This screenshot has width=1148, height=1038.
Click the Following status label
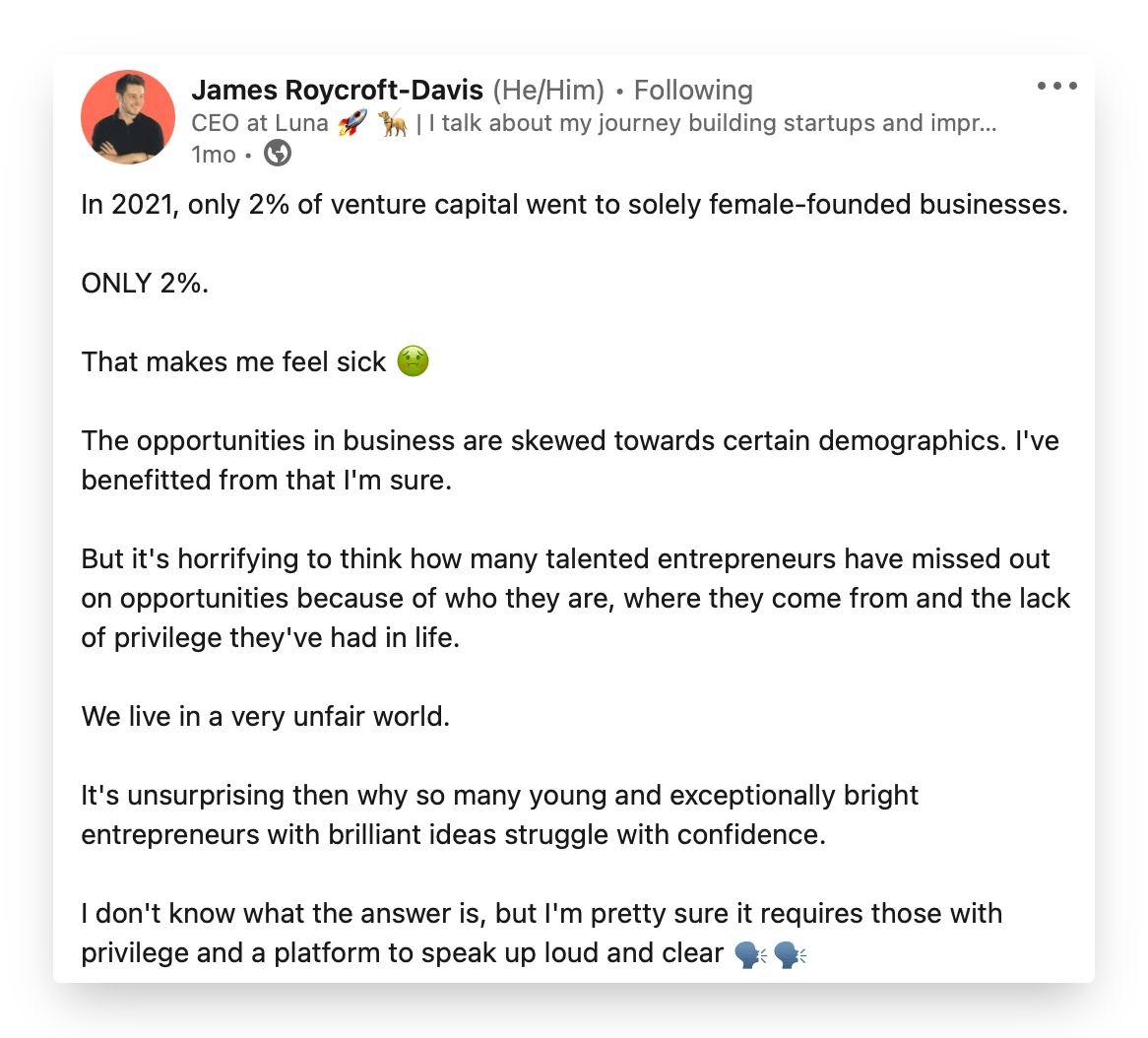(x=692, y=90)
